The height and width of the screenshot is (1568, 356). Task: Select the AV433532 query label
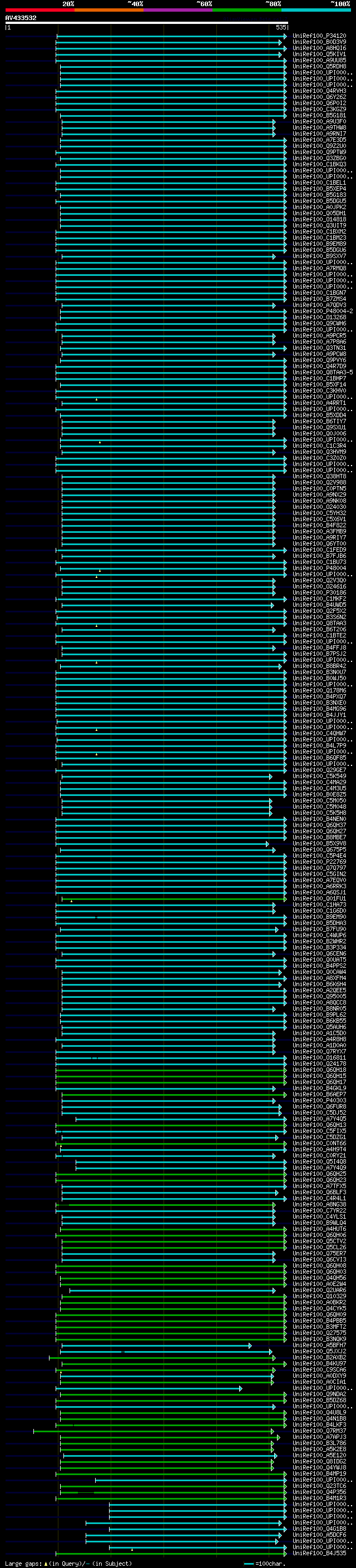click(21, 18)
